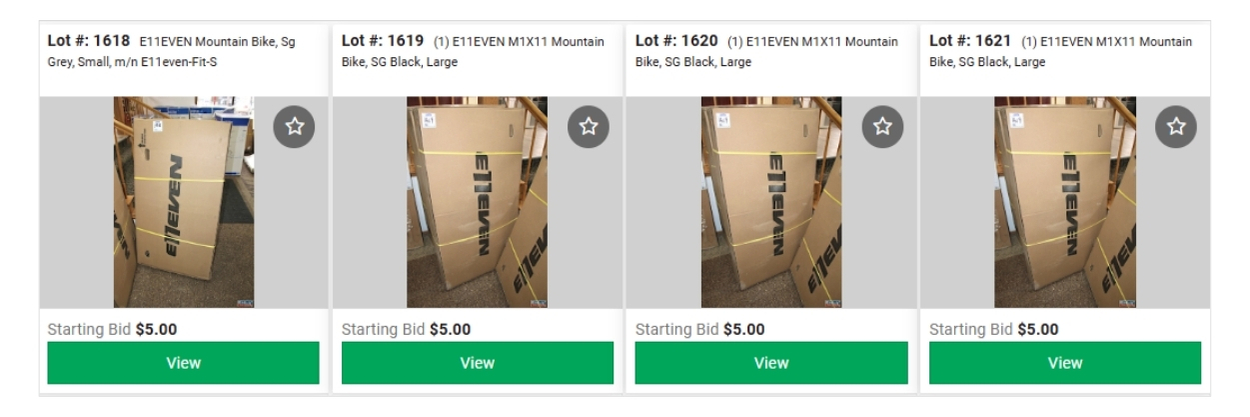The image size is (1250, 417).
Task: Open the Lot #: 1621 title
Action: click(971, 41)
